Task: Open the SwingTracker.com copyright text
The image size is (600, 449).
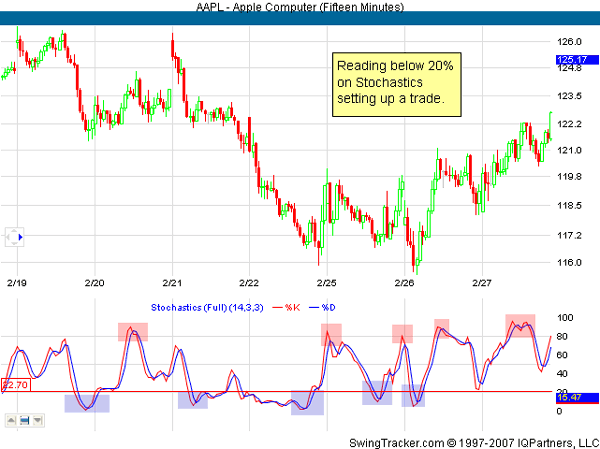Action: point(474,443)
